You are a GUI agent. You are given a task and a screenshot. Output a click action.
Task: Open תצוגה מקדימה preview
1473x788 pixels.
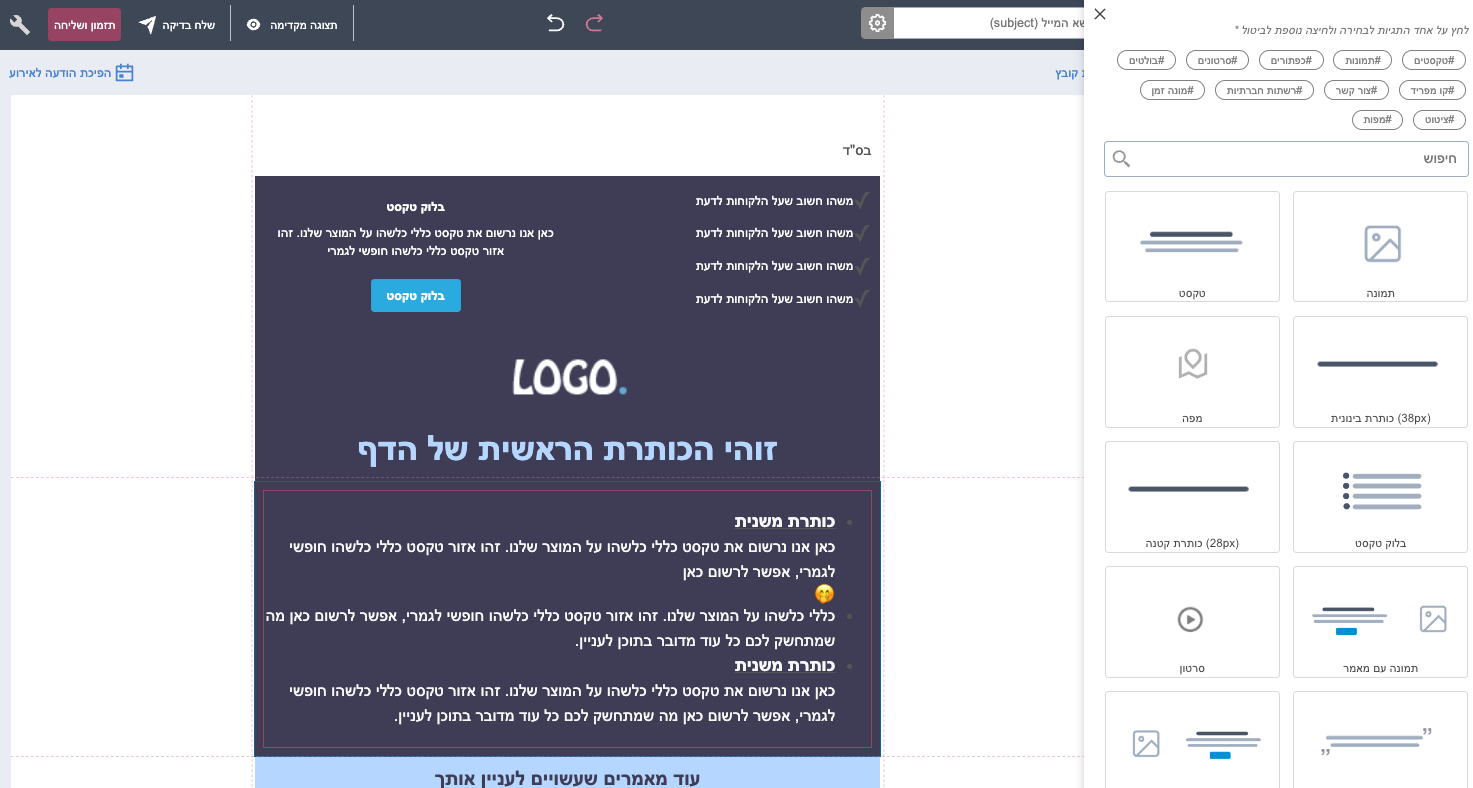tap(293, 25)
